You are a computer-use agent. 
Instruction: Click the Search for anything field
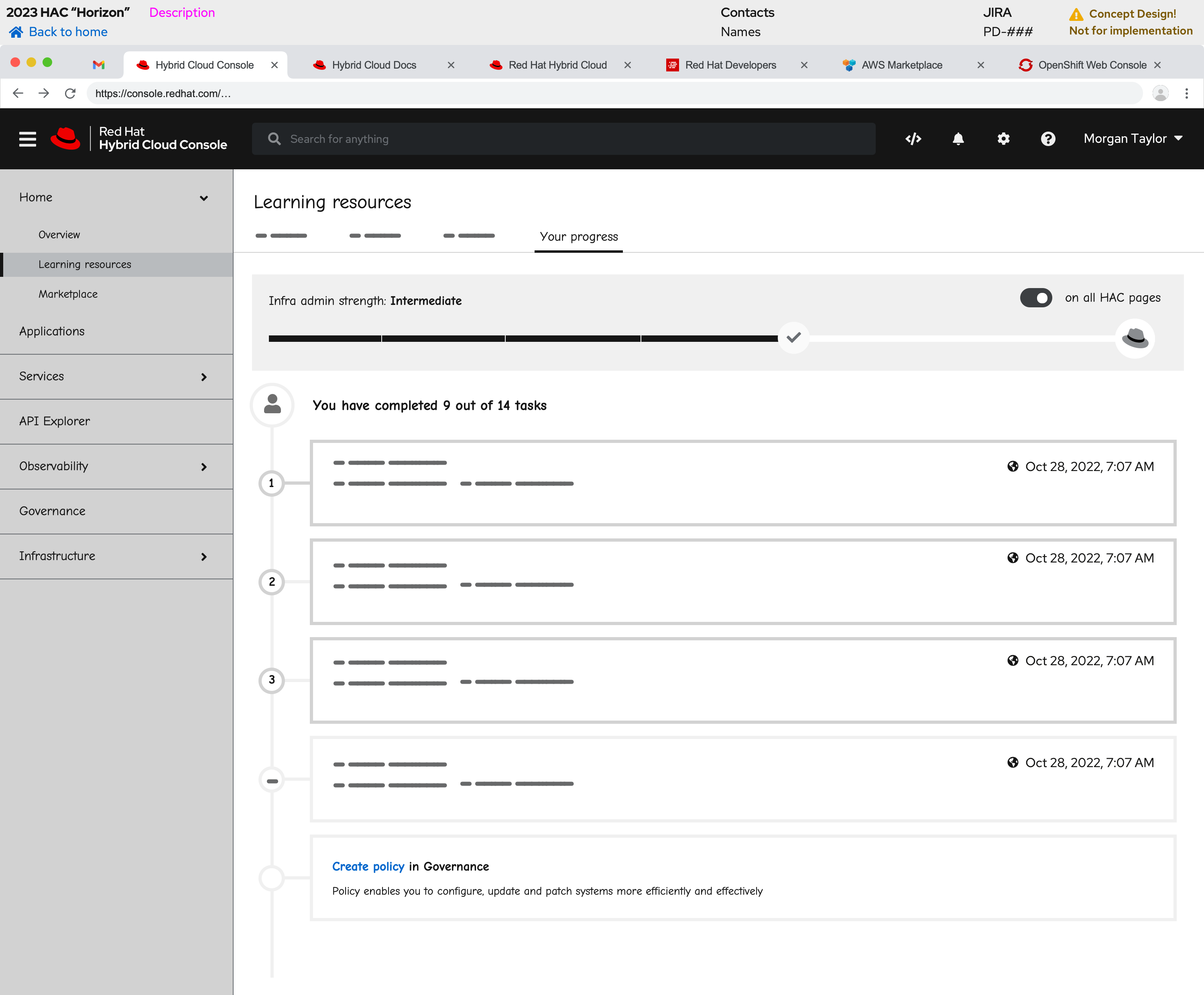tap(563, 139)
